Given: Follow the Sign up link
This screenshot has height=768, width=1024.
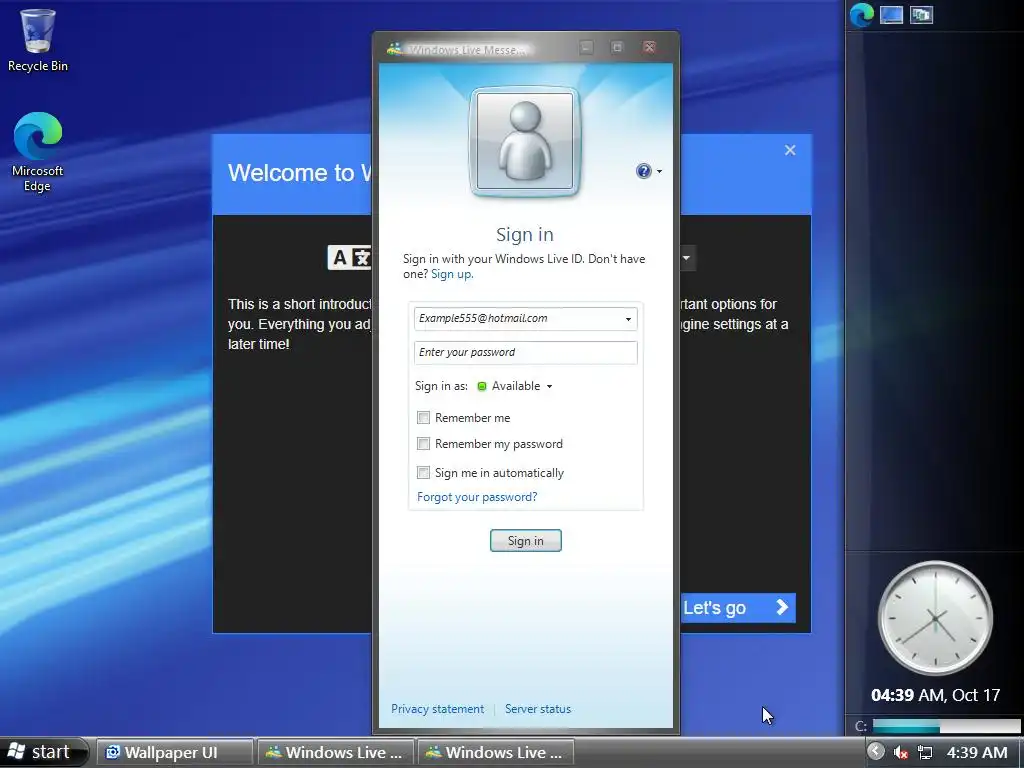Looking at the screenshot, I should click(x=452, y=274).
